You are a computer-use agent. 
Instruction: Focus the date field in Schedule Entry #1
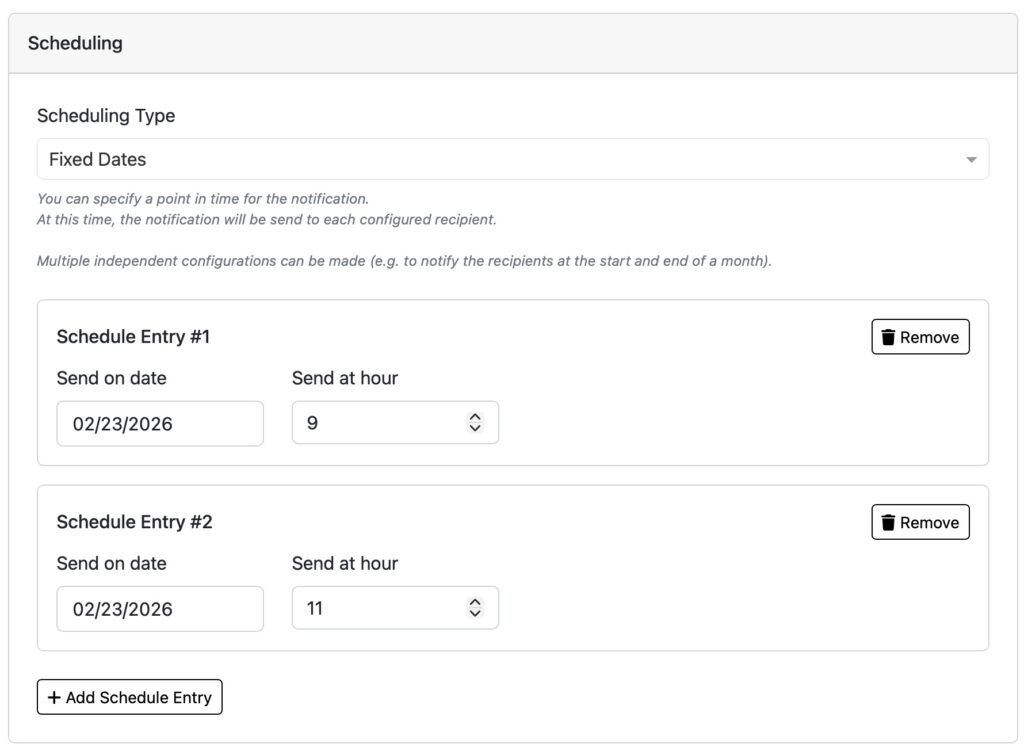160,424
